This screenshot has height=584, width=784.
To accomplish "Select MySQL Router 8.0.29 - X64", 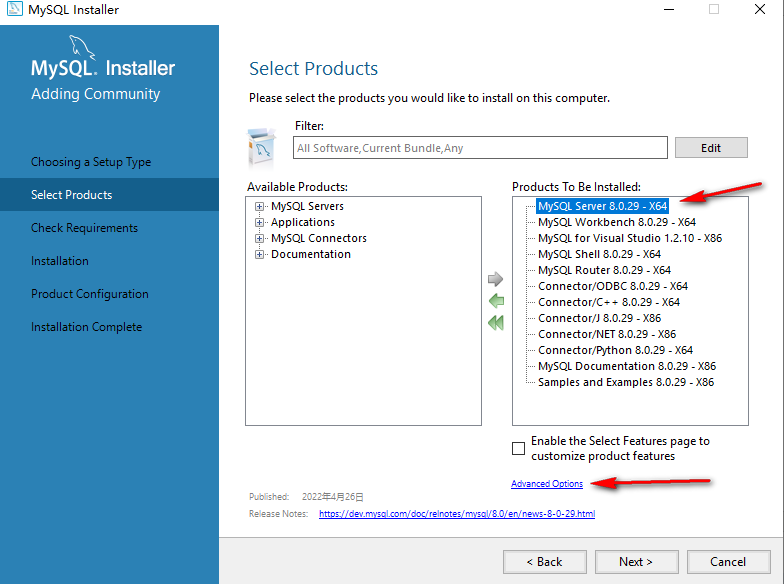I will (x=604, y=270).
